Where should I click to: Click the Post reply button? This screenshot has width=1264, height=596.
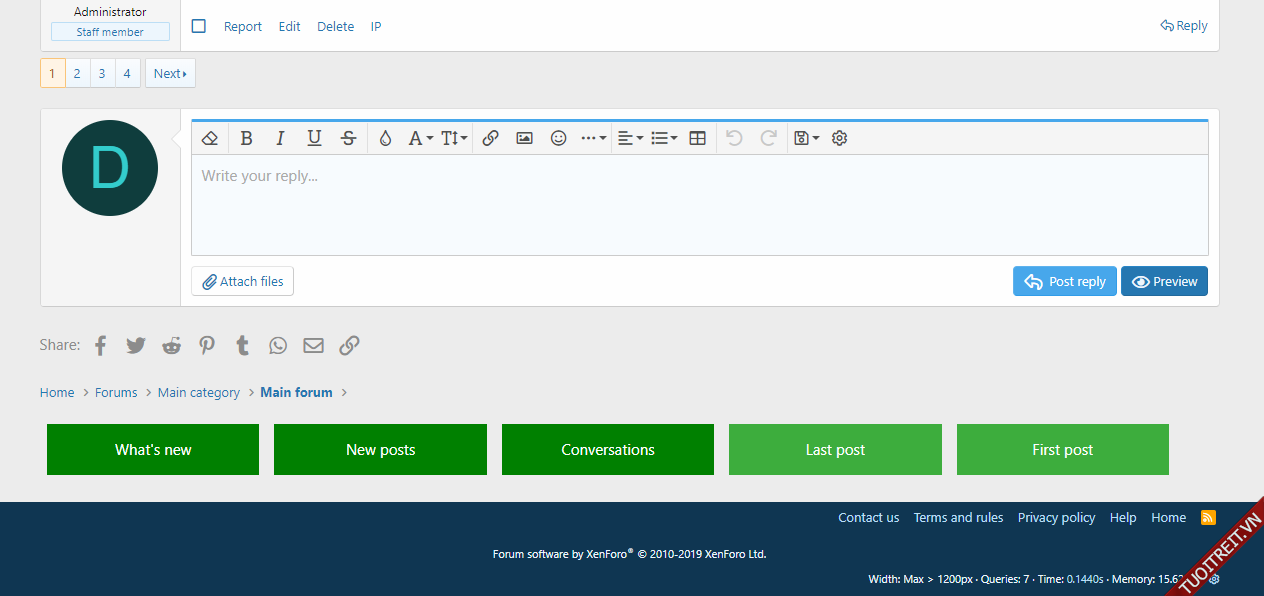[x=1064, y=281]
